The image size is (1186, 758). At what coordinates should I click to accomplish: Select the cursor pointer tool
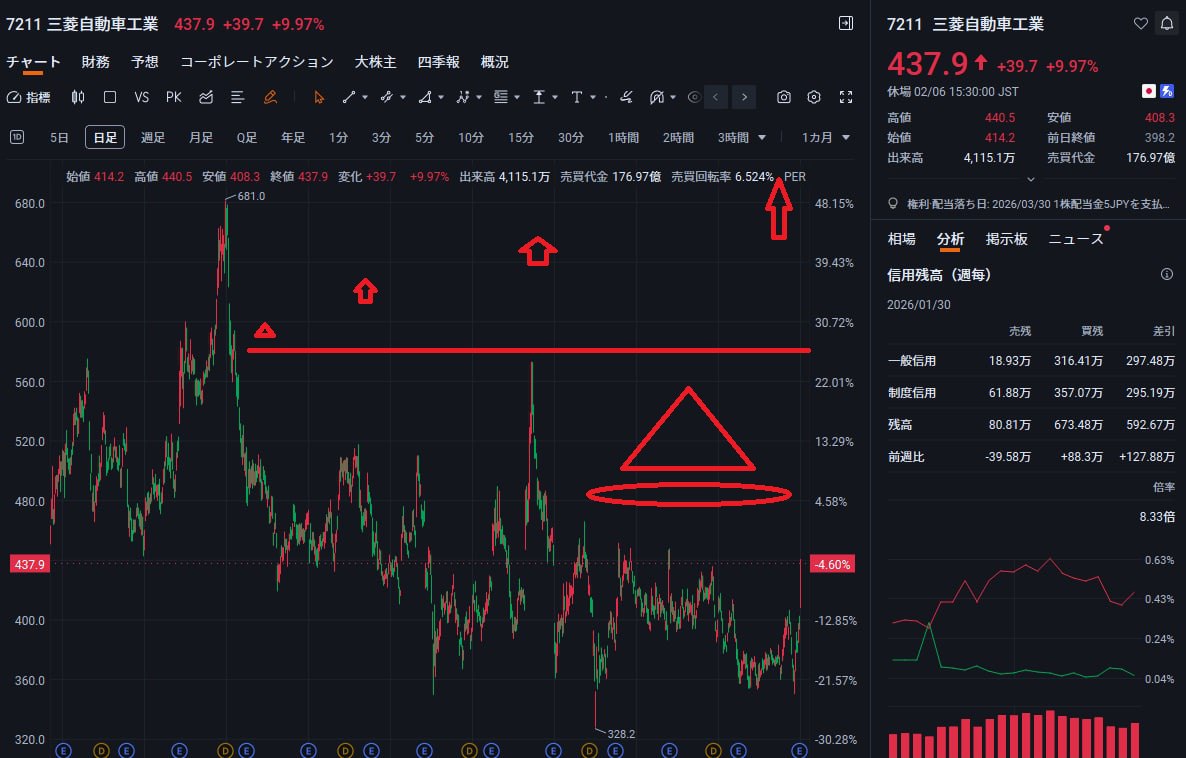pos(318,98)
